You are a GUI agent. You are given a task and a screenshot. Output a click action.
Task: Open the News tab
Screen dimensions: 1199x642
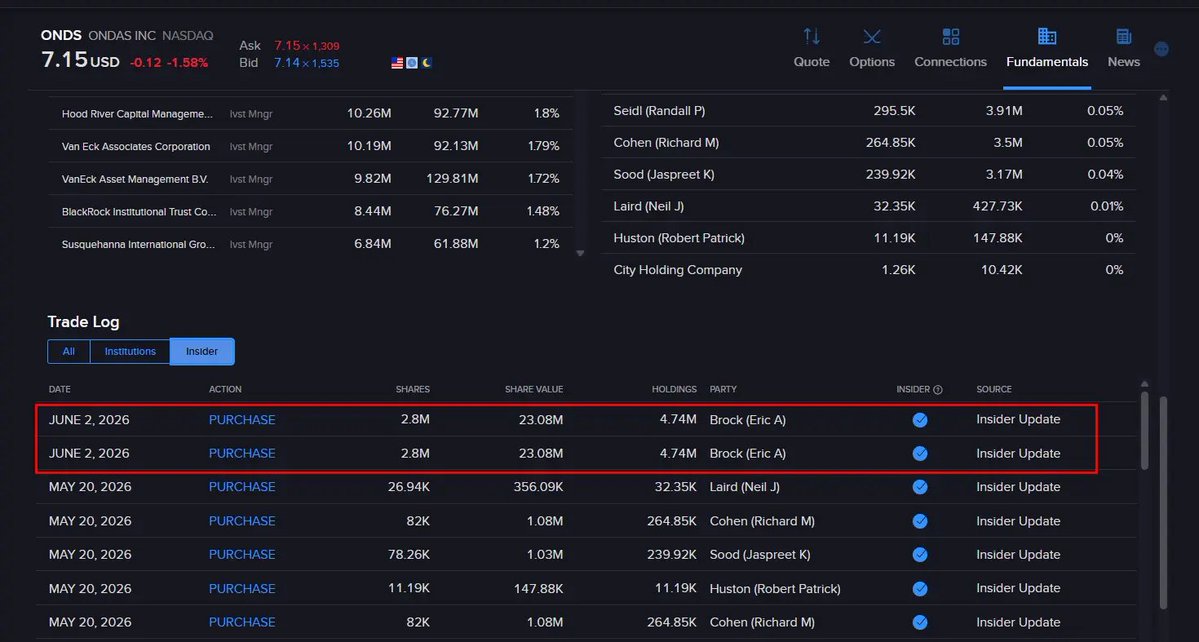point(1123,48)
